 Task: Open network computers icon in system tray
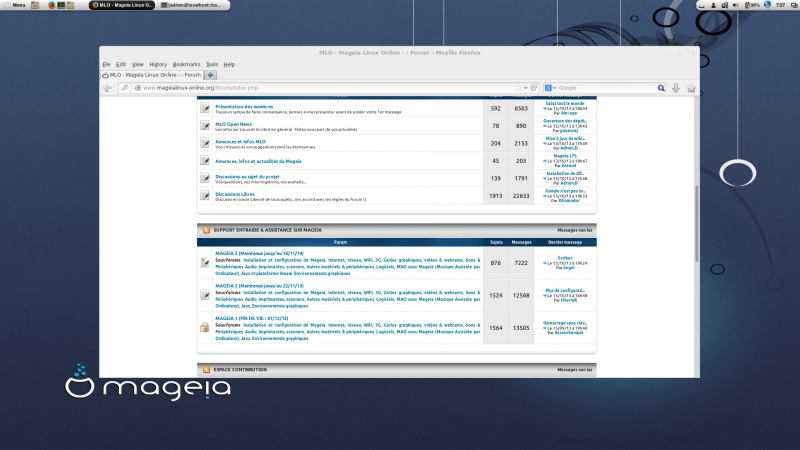click(x=724, y=5)
